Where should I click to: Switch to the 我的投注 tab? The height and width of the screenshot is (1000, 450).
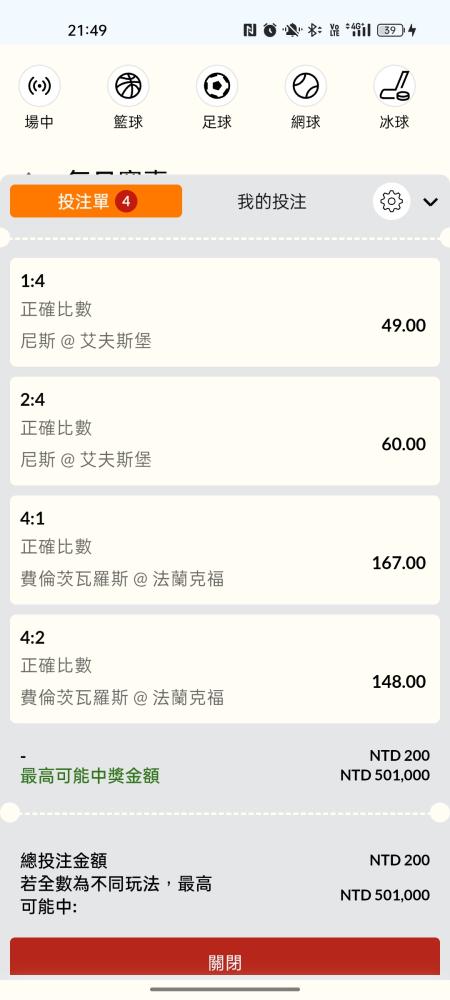click(x=272, y=202)
